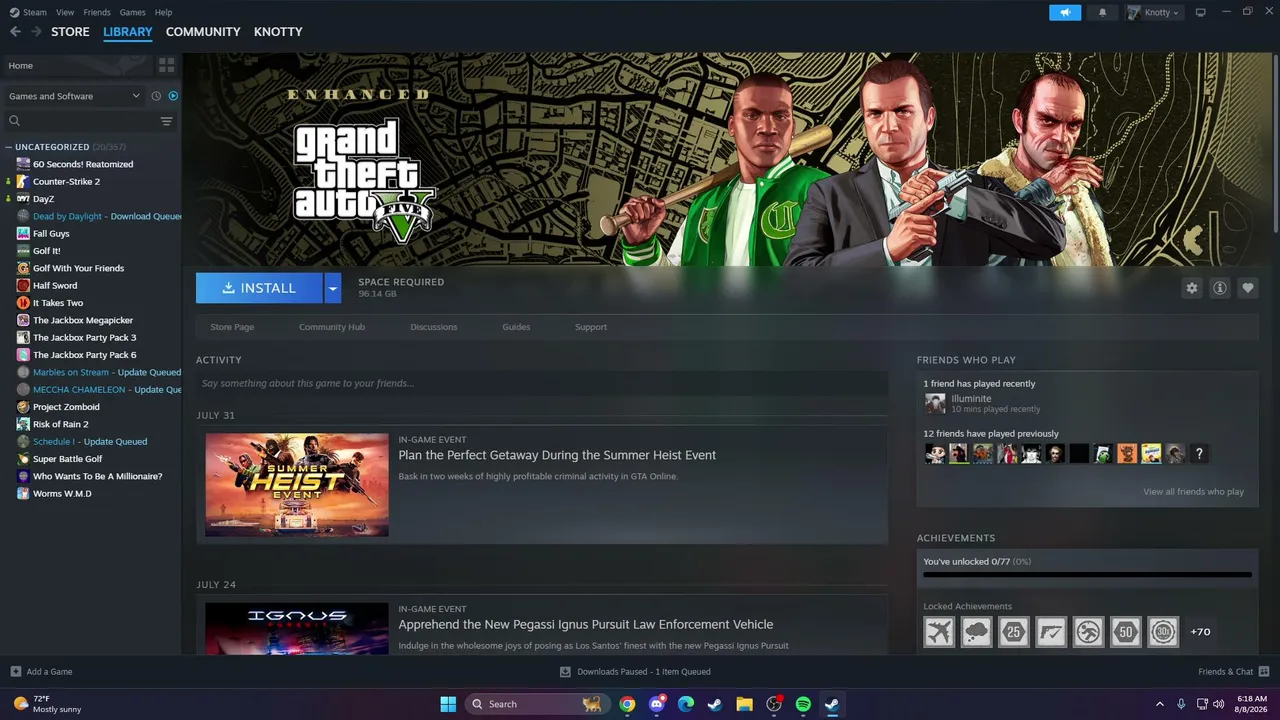
Task: Open the notifications bell
Action: click(1103, 12)
